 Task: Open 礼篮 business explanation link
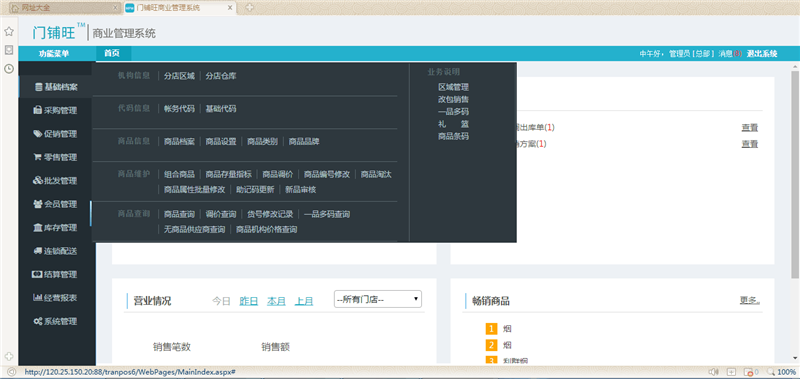coord(453,124)
